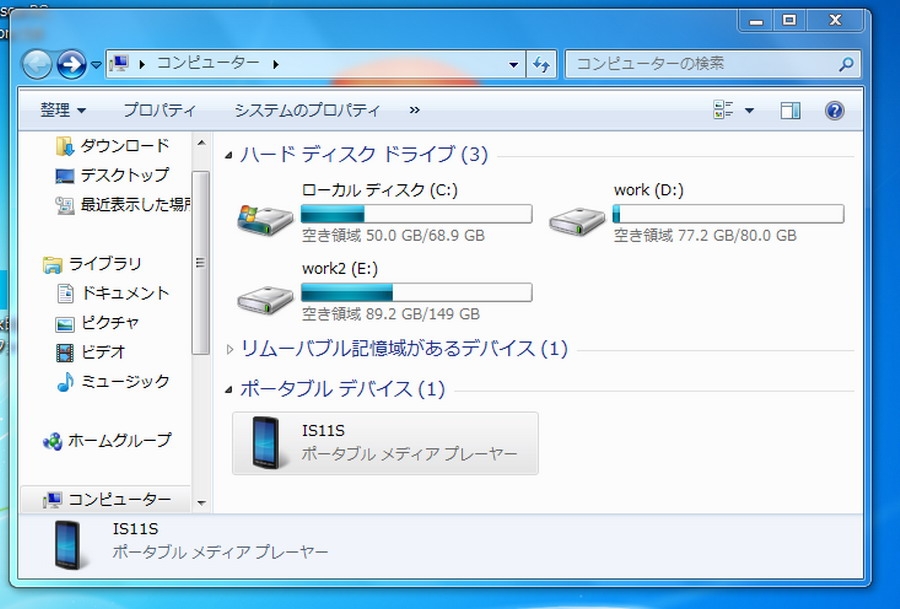Select デスクトップ in navigation pane

[125, 175]
